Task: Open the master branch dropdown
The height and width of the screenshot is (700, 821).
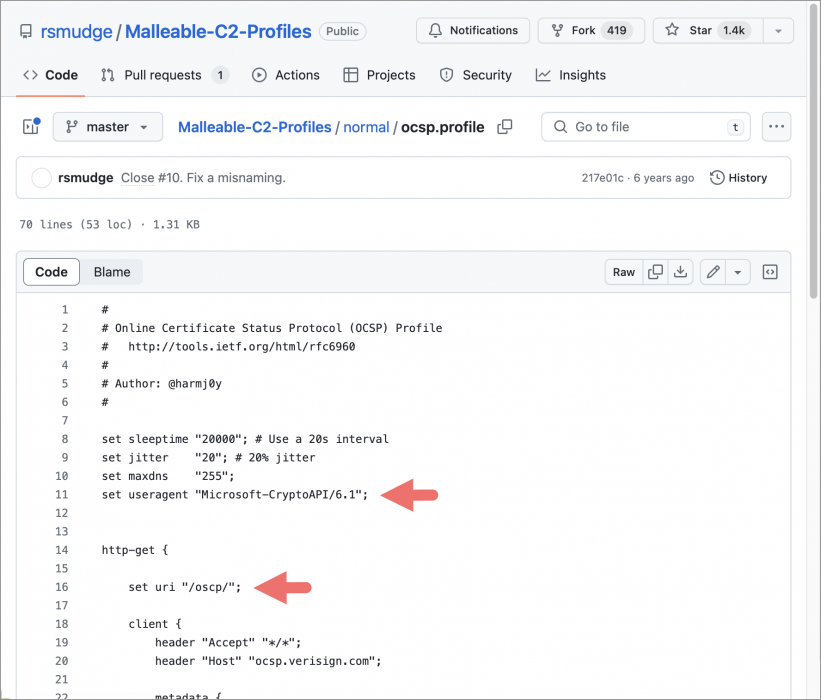Action: (x=107, y=127)
